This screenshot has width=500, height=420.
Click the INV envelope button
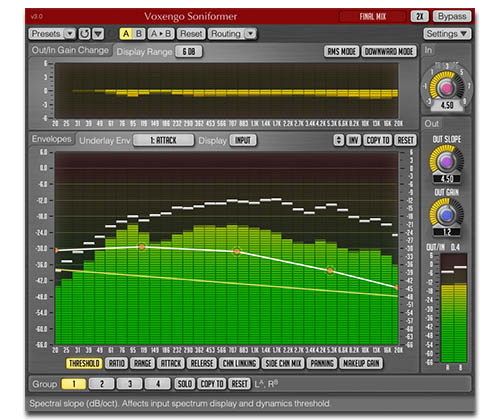tap(353, 140)
